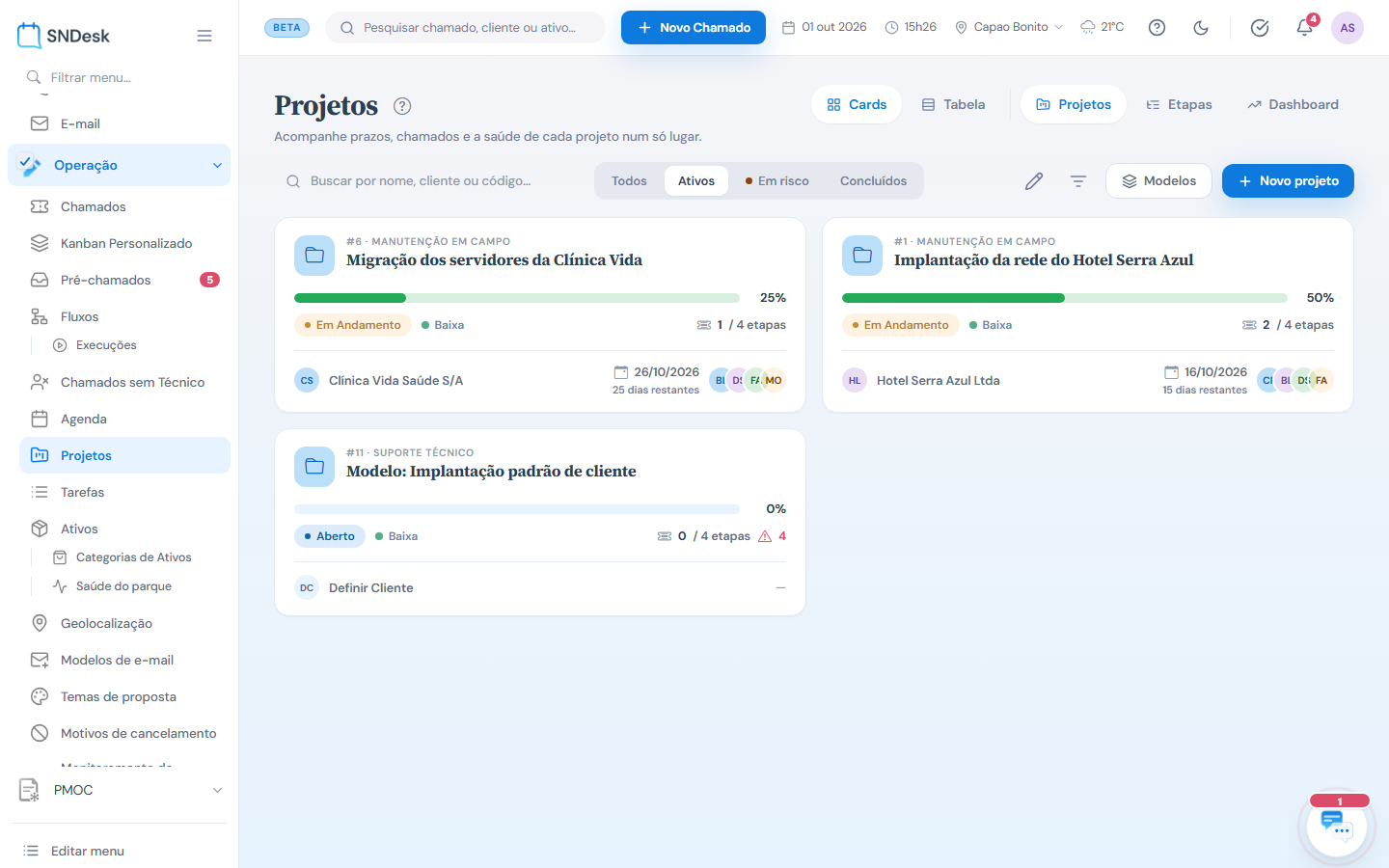Open calendar date 01 out 2026
Image resolution: width=1389 pixels, height=868 pixels.
[824, 27]
